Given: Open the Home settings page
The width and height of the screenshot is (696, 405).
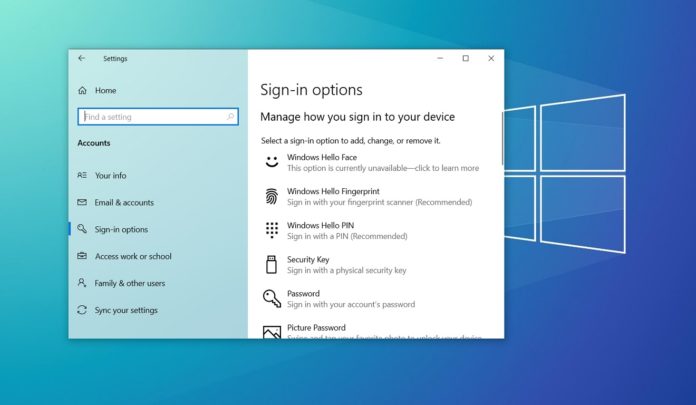Looking at the screenshot, I should click(105, 91).
